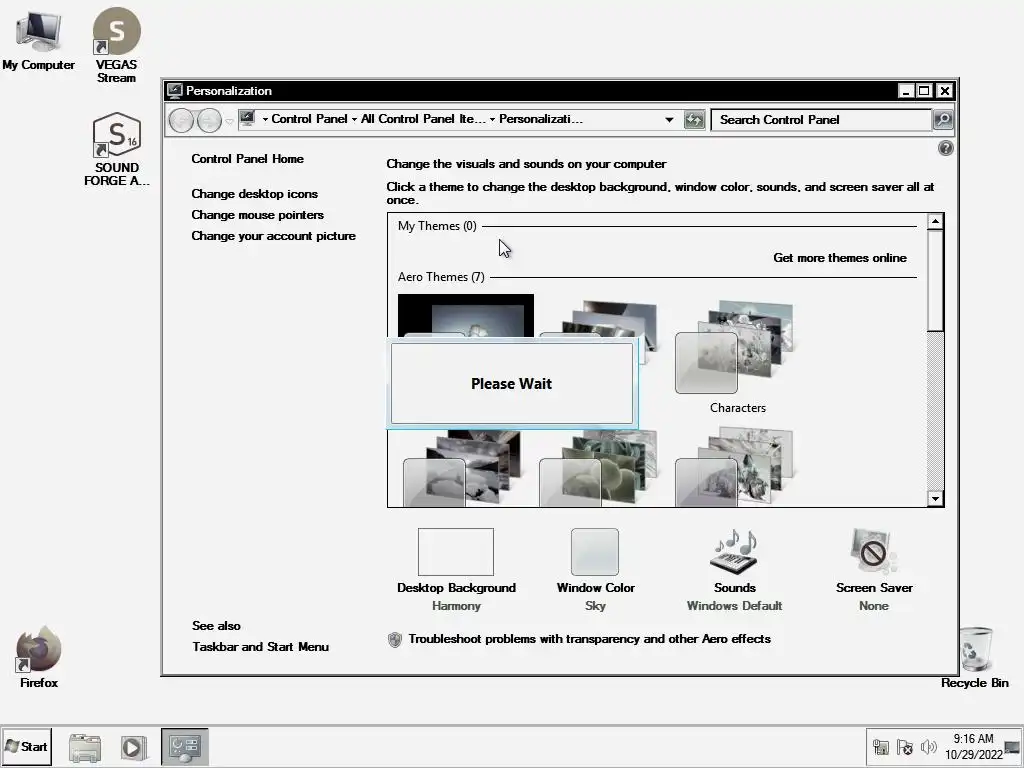Open file explorer taskbar icon
1024x768 pixels.
coord(85,747)
